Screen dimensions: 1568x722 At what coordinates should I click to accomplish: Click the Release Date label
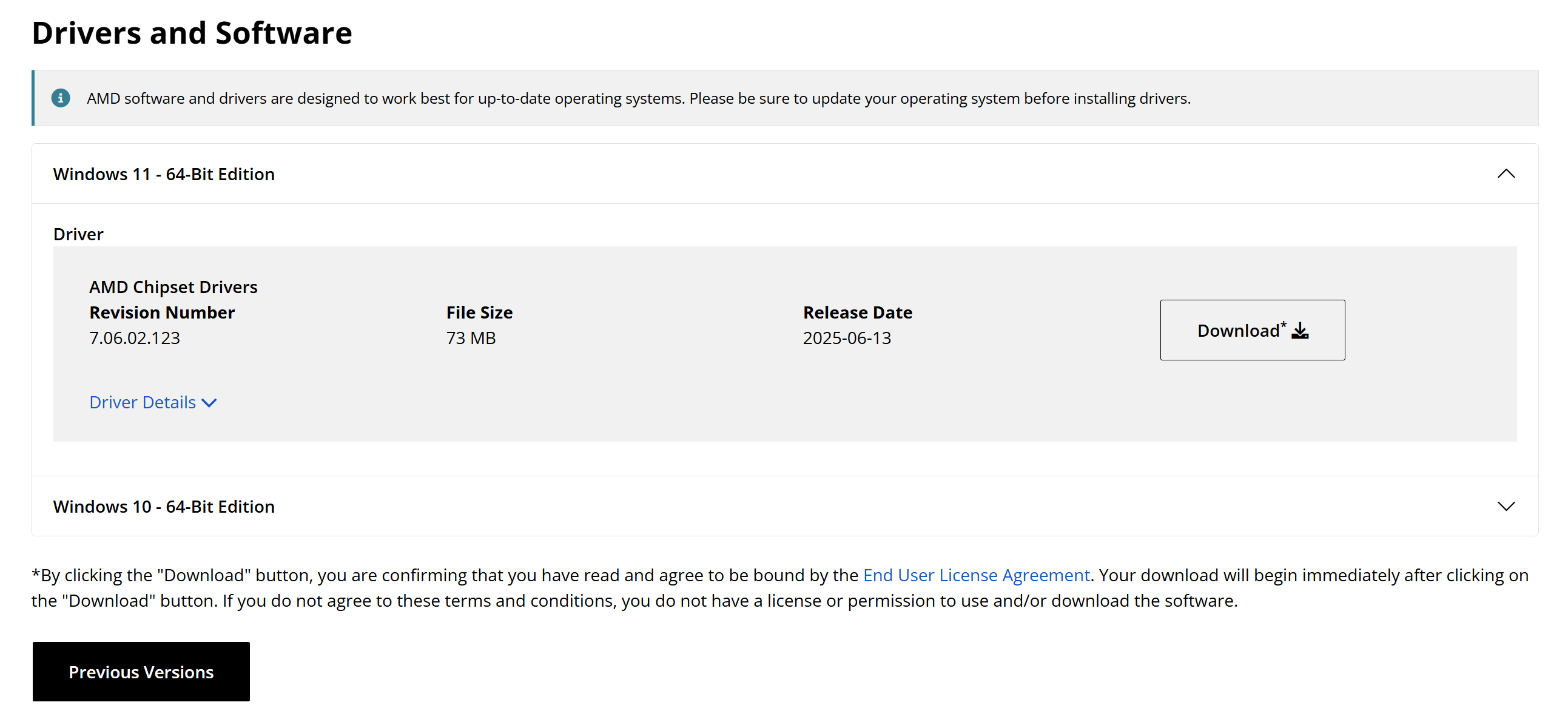(857, 312)
